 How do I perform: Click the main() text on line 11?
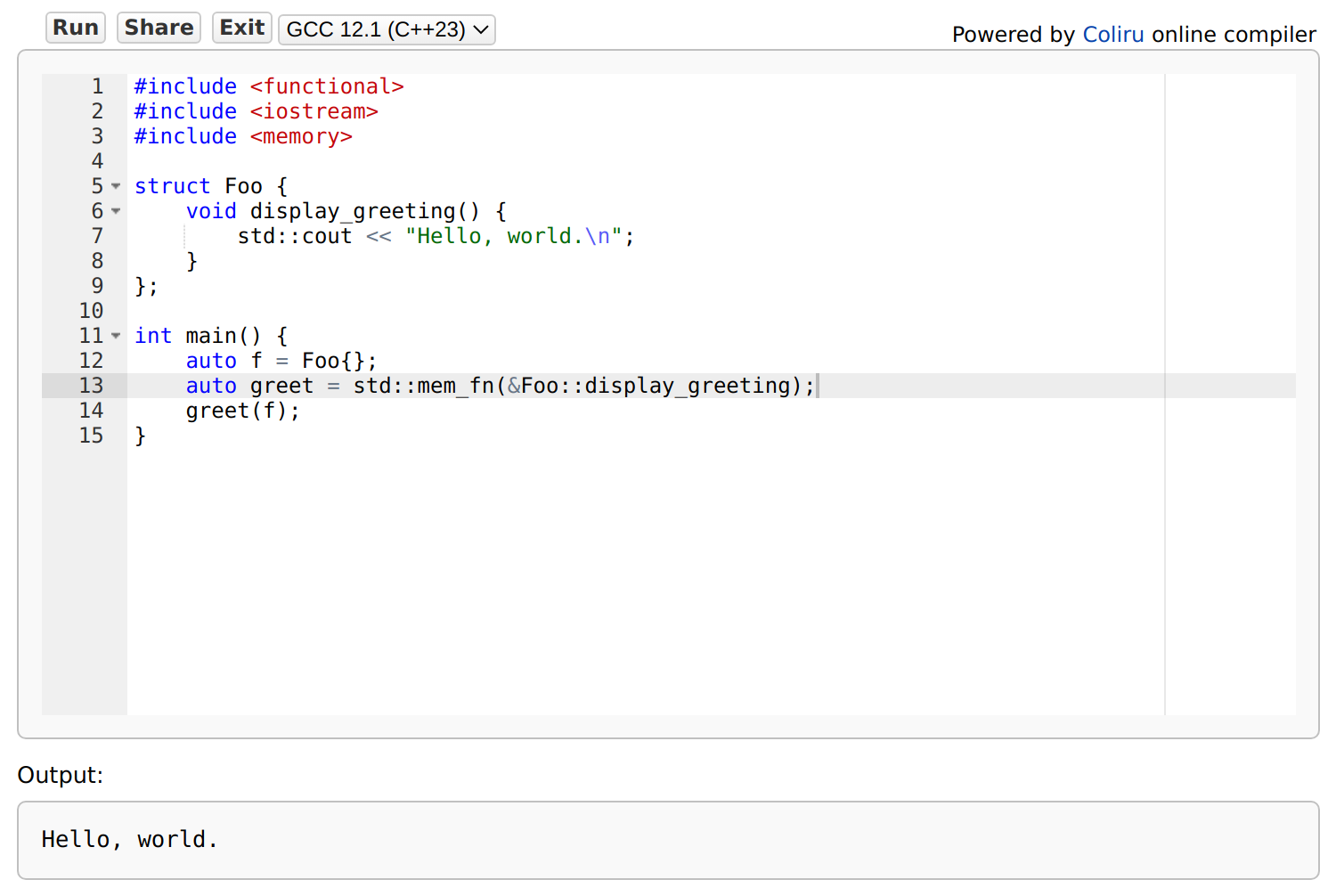[x=224, y=336]
